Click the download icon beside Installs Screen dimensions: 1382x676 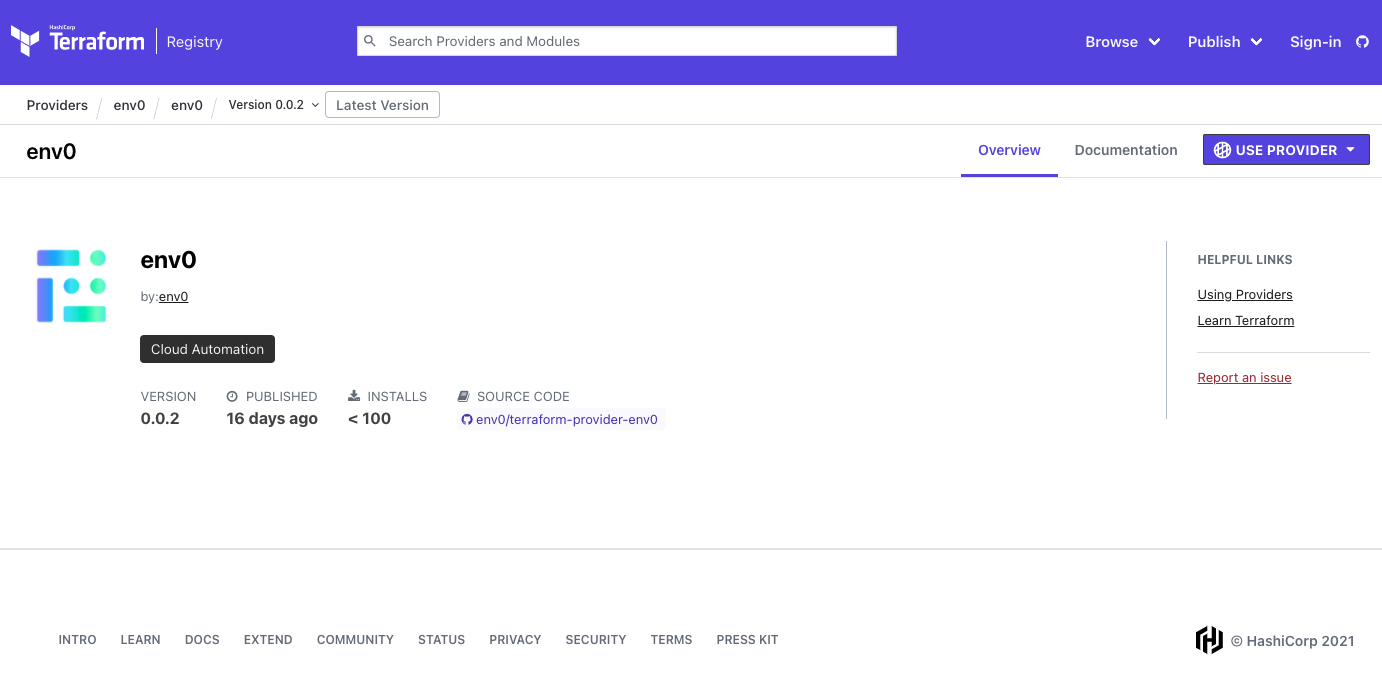(x=354, y=397)
